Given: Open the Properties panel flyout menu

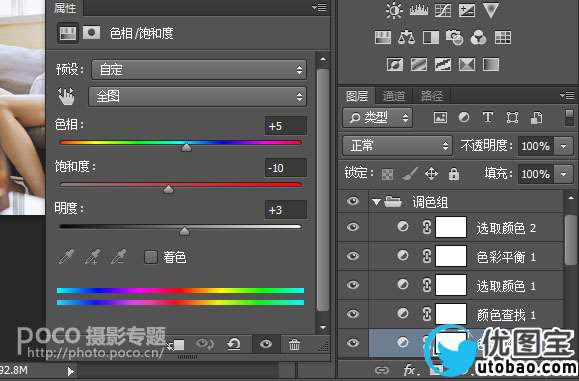Looking at the screenshot, I should [319, 7].
